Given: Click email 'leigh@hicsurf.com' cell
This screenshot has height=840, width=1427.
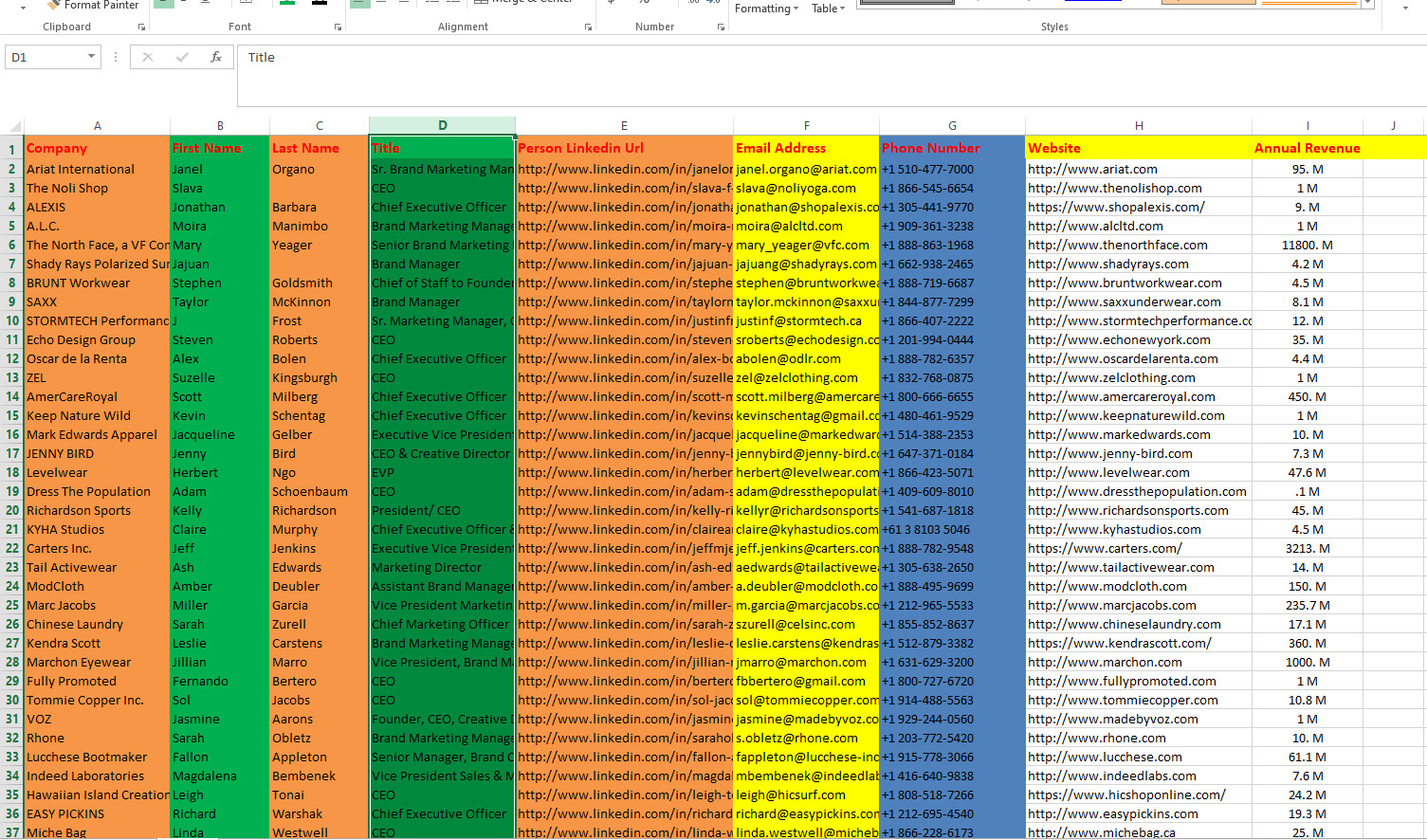Looking at the screenshot, I should [x=806, y=794].
